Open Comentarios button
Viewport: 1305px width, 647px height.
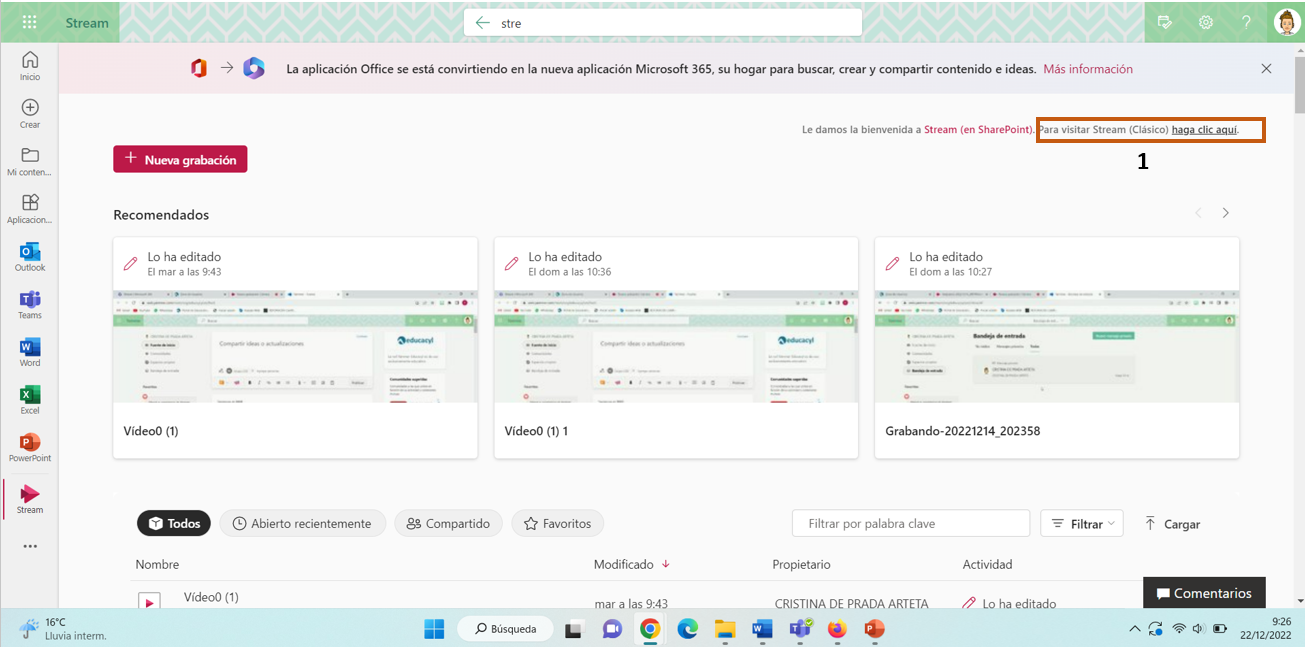tap(1204, 593)
